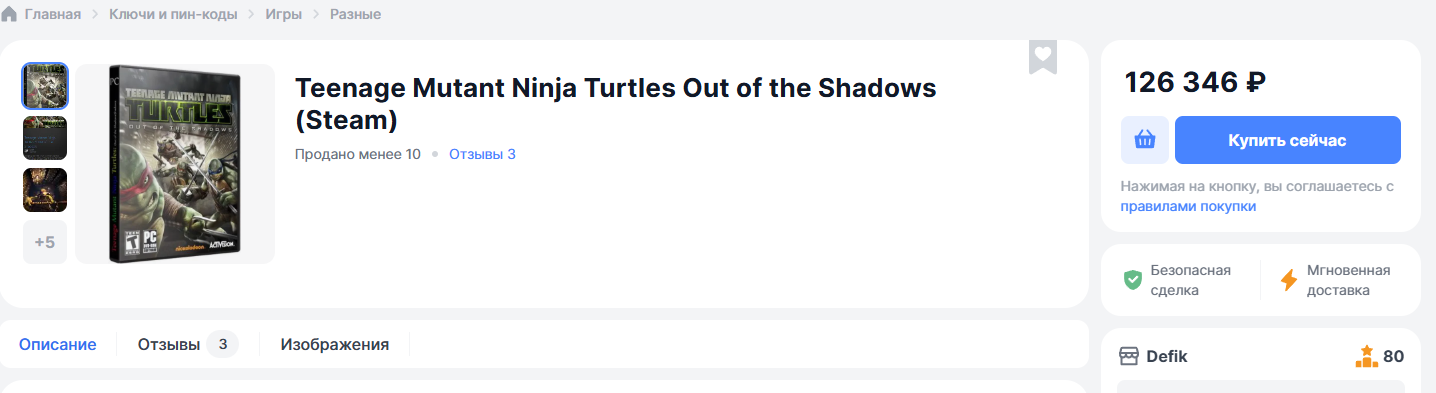This screenshot has width=1436, height=393.
Task: Select the first product thumbnail
Action: click(x=45, y=86)
